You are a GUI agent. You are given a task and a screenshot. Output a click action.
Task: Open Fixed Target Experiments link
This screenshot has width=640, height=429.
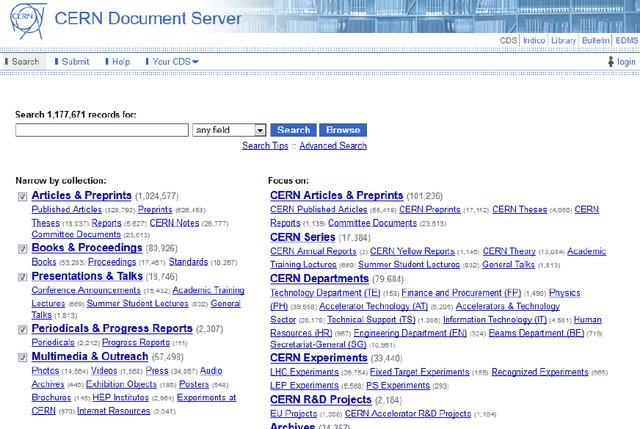tap(420, 372)
